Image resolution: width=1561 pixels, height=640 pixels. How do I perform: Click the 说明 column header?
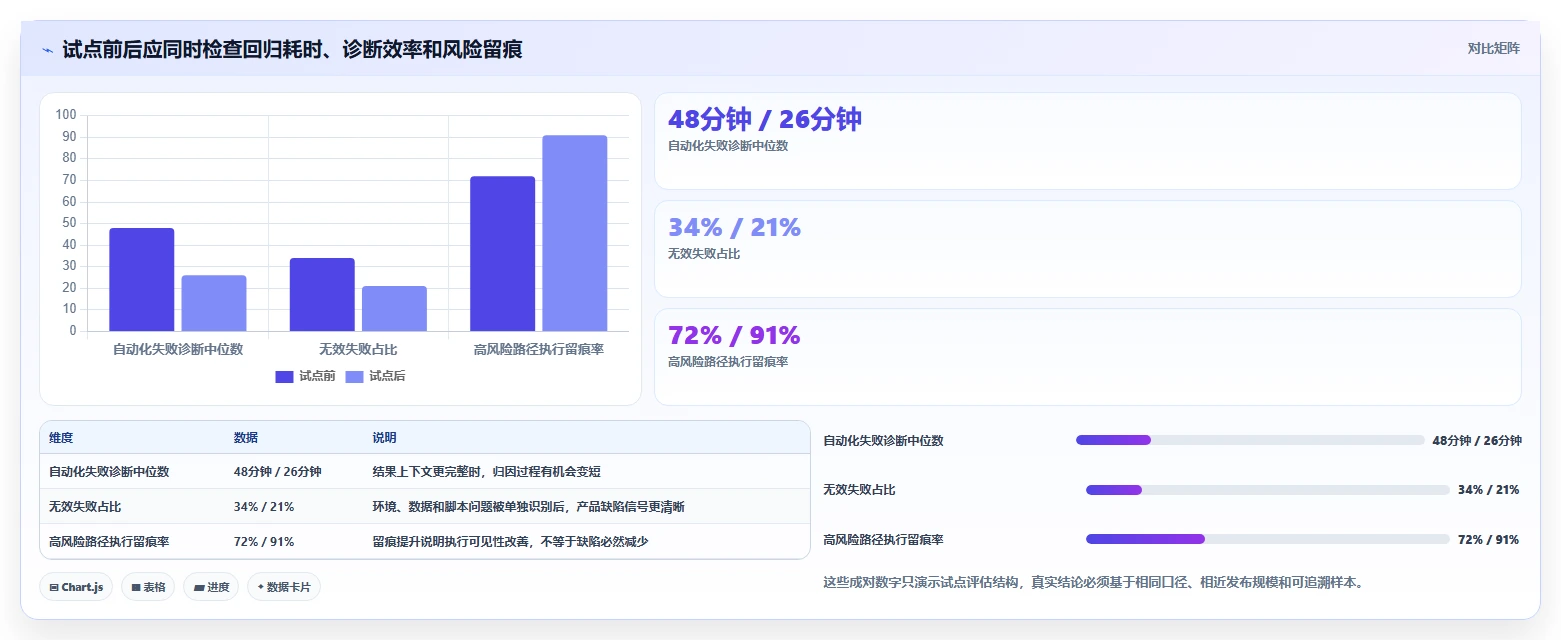385,438
